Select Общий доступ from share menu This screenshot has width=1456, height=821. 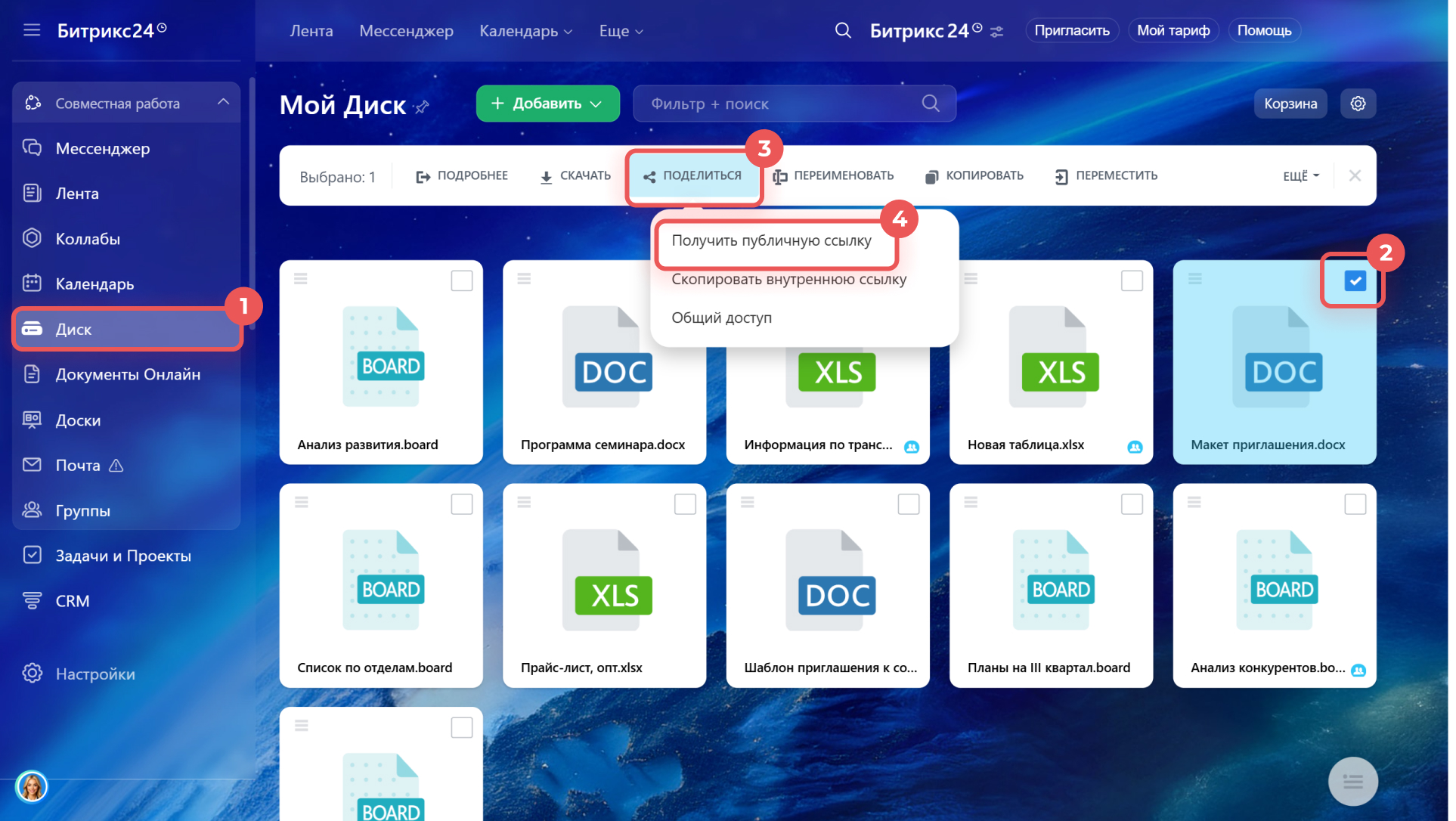coord(721,318)
